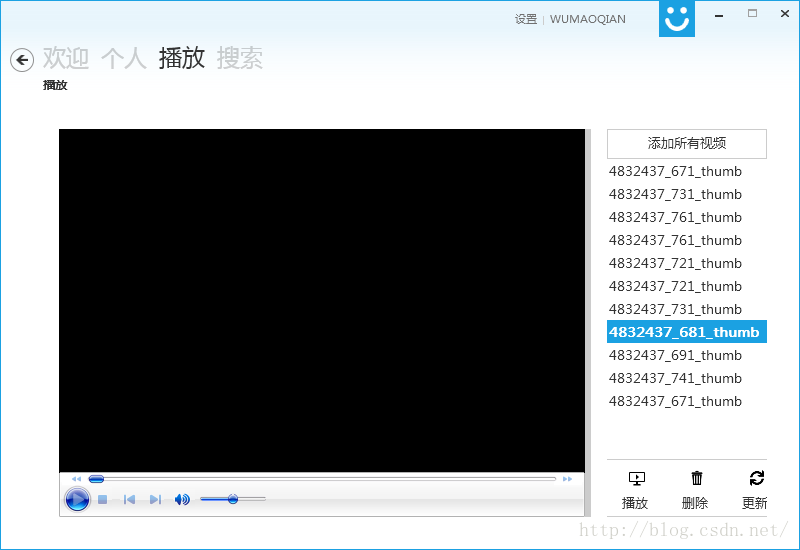This screenshot has width=800, height=550.
Task: Select the large 播放 tab in the header
Action: tap(182, 58)
